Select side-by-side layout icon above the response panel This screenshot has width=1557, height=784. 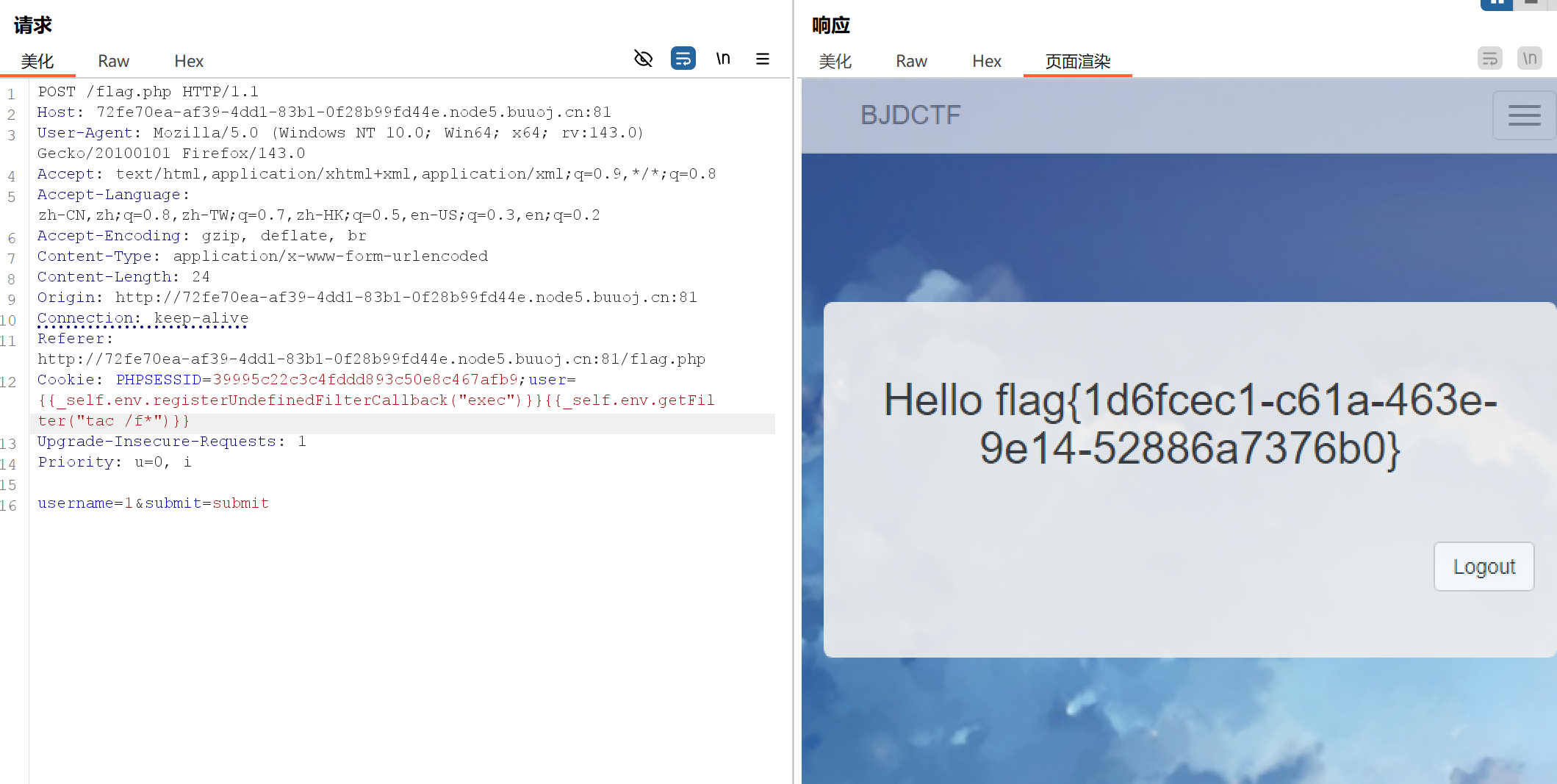point(1496,4)
